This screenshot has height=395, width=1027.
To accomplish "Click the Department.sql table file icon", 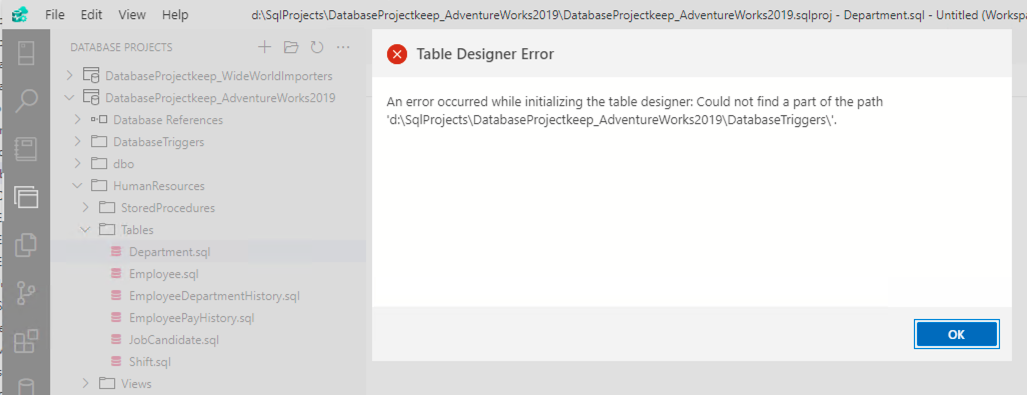I will point(117,252).
